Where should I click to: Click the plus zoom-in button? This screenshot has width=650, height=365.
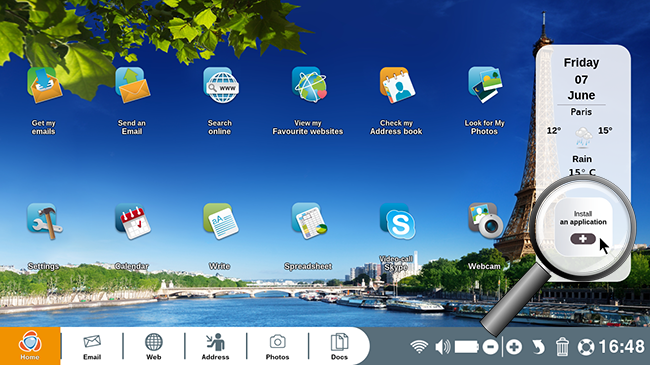(x=514, y=347)
